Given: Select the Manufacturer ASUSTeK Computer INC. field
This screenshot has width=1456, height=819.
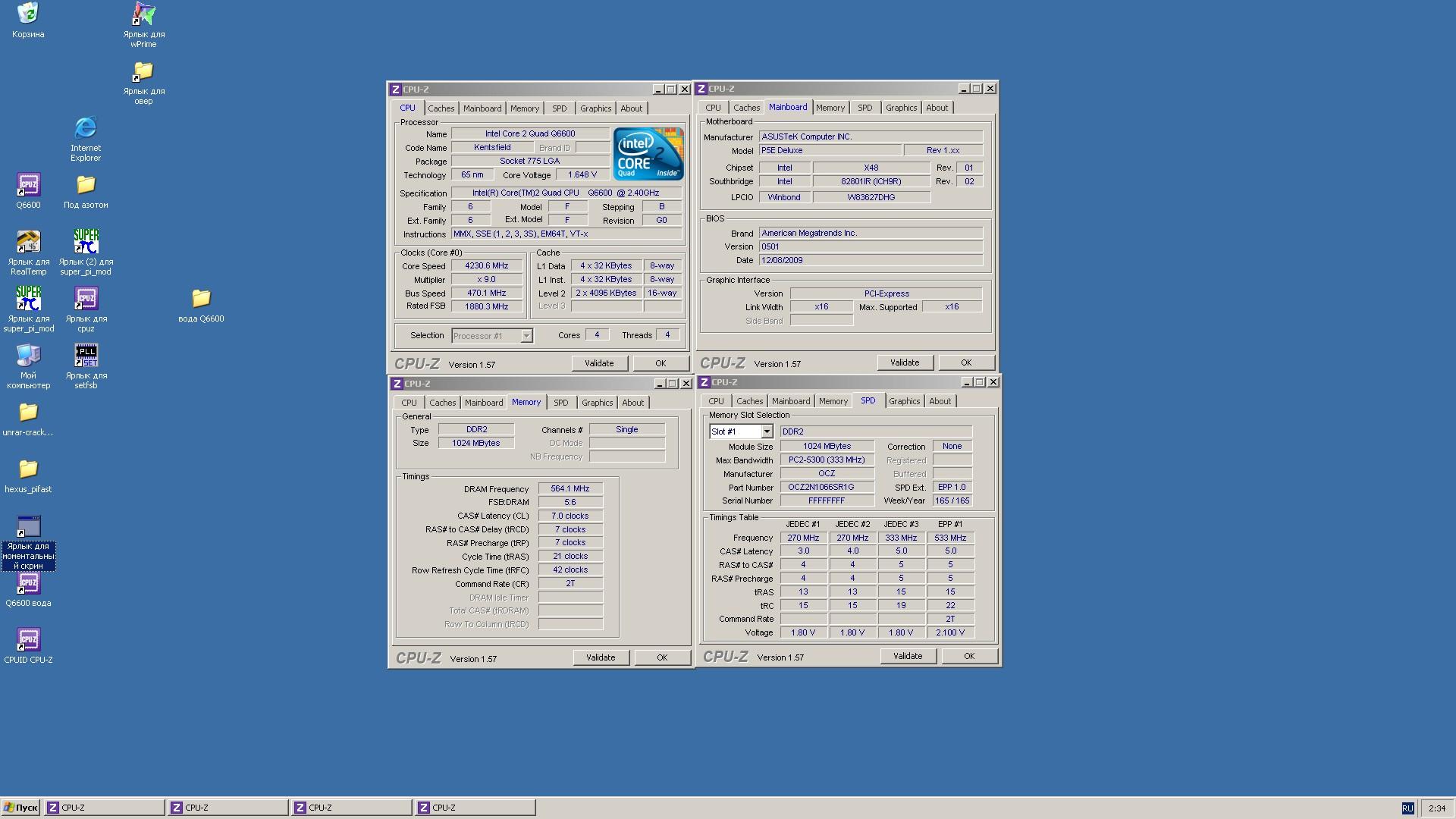Looking at the screenshot, I should pyautogui.click(x=871, y=137).
